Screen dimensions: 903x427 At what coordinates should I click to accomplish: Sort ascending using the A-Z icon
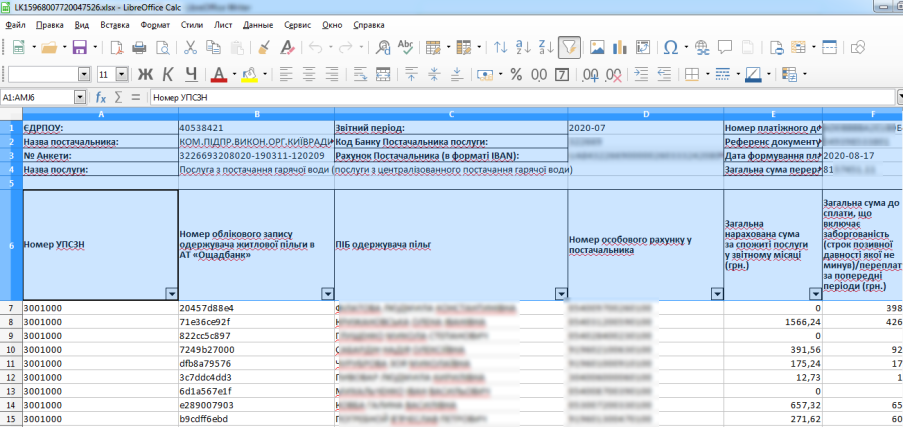click(524, 47)
